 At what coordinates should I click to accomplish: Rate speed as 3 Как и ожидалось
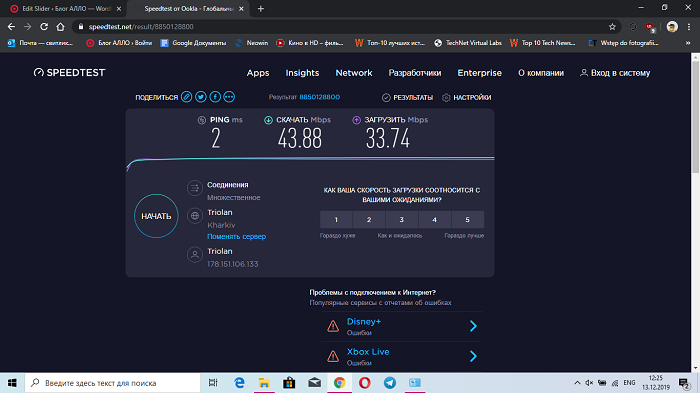401,220
